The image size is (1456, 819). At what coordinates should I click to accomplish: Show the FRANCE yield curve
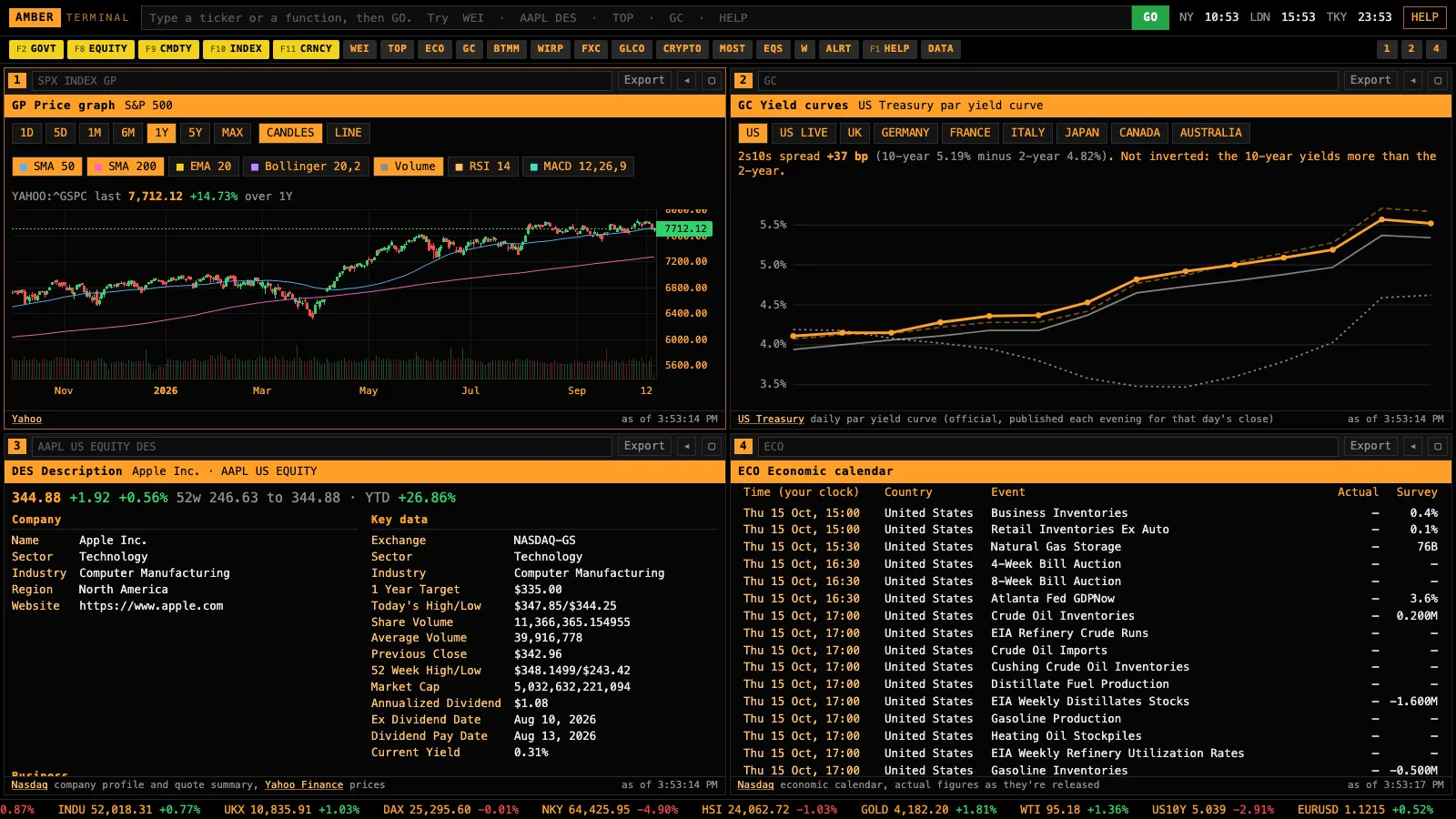[x=970, y=133]
